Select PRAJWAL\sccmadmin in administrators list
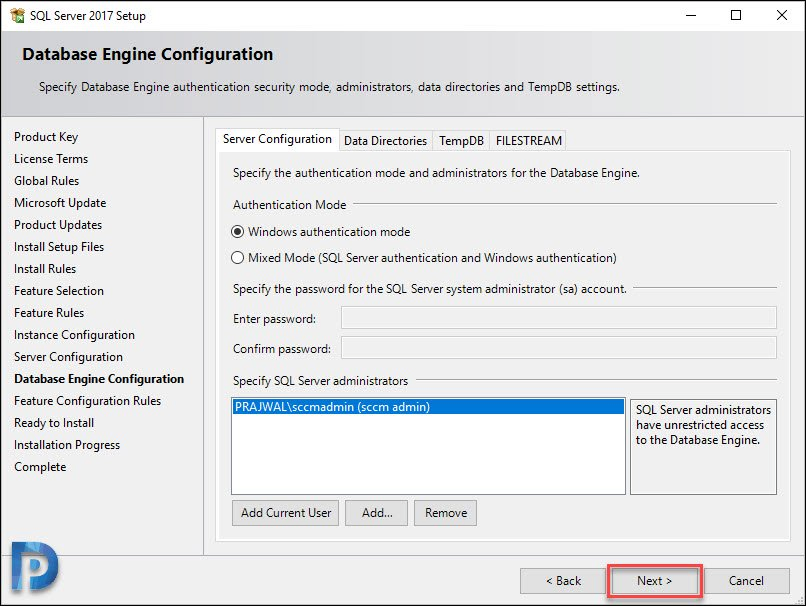Viewport: 806px width, 606px height. coord(428,407)
